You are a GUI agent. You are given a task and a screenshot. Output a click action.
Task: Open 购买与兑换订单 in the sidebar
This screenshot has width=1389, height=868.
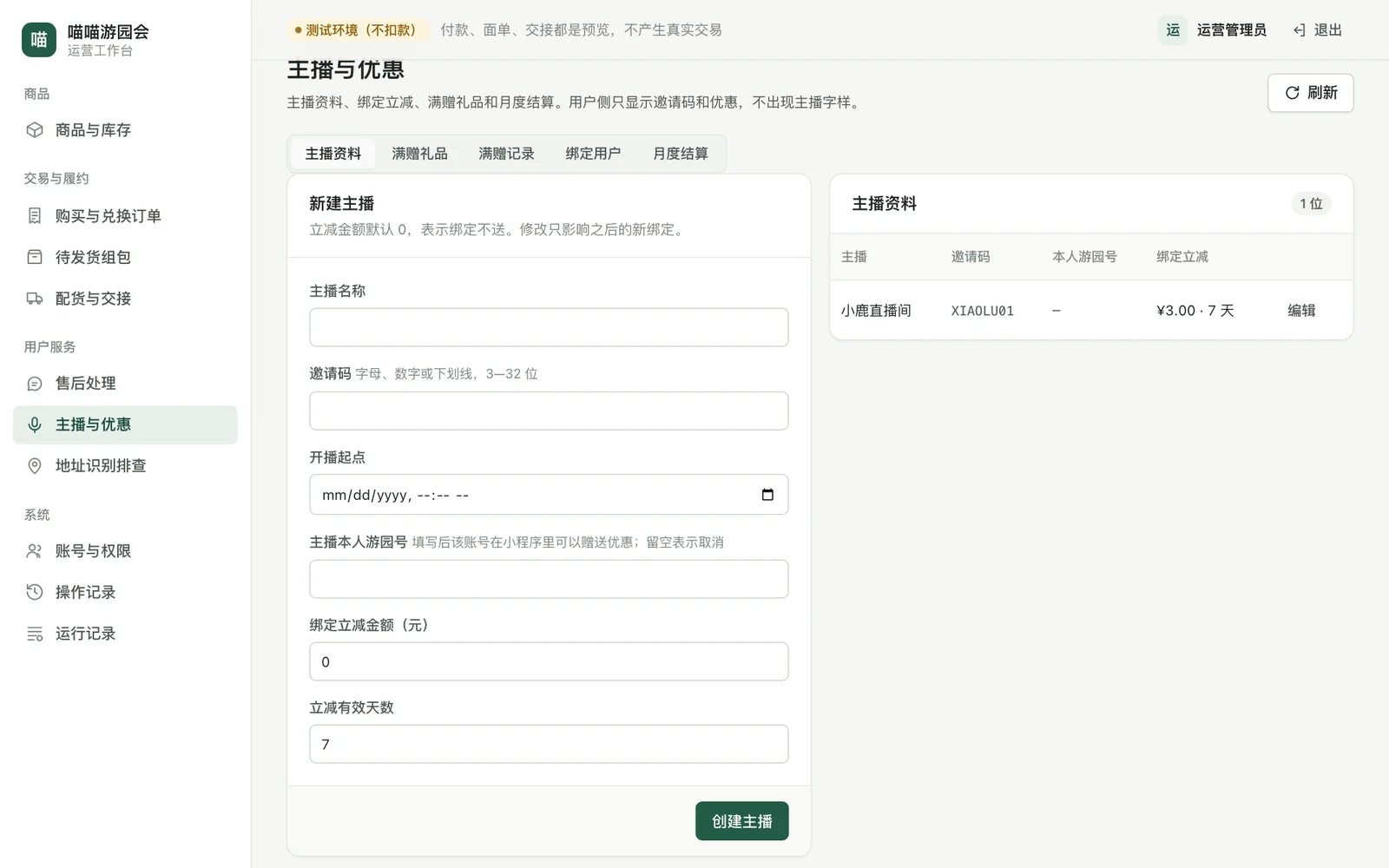coord(125,215)
